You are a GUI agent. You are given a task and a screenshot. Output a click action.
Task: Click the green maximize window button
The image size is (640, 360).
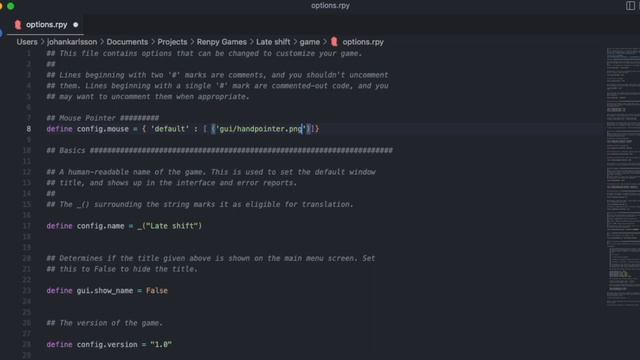pyautogui.click(x=11, y=6)
